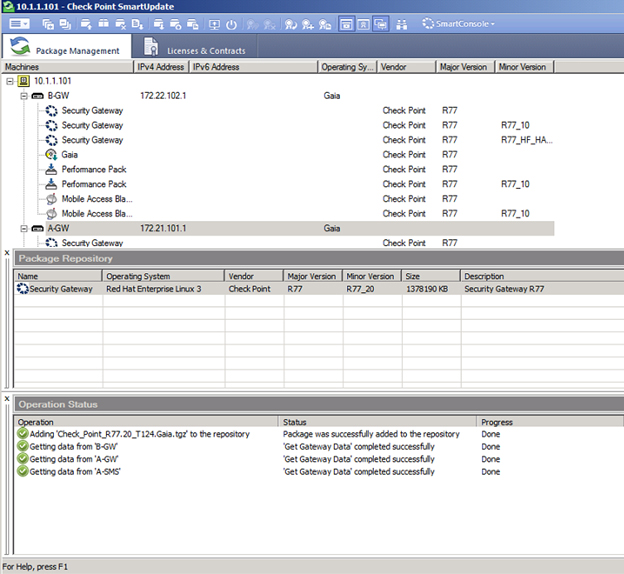Click the package icon with CD disc
The width and height of the screenshot is (624, 574).
point(176,24)
